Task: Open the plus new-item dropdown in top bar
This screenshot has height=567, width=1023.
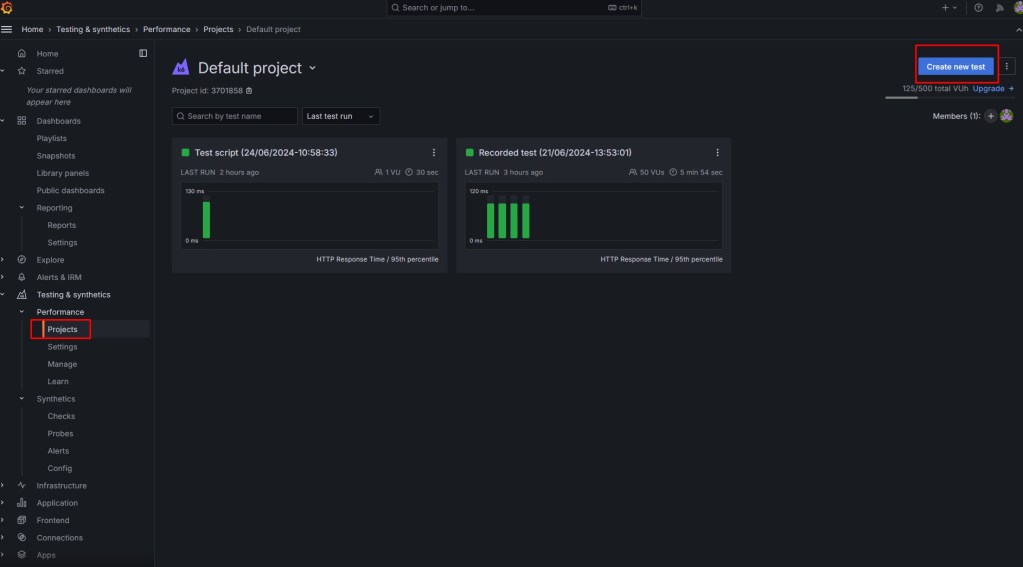Action: pyautogui.click(x=948, y=8)
